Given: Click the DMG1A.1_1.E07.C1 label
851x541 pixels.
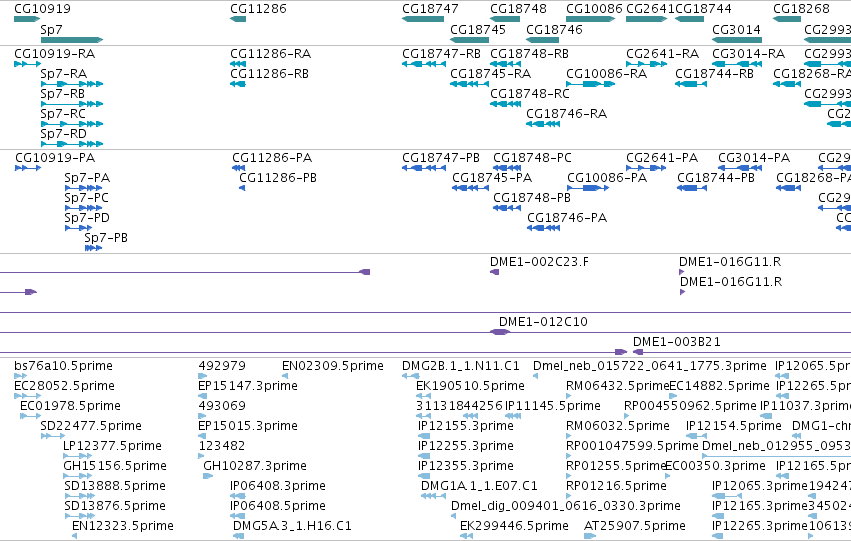Looking at the screenshot, I should click(479, 486).
